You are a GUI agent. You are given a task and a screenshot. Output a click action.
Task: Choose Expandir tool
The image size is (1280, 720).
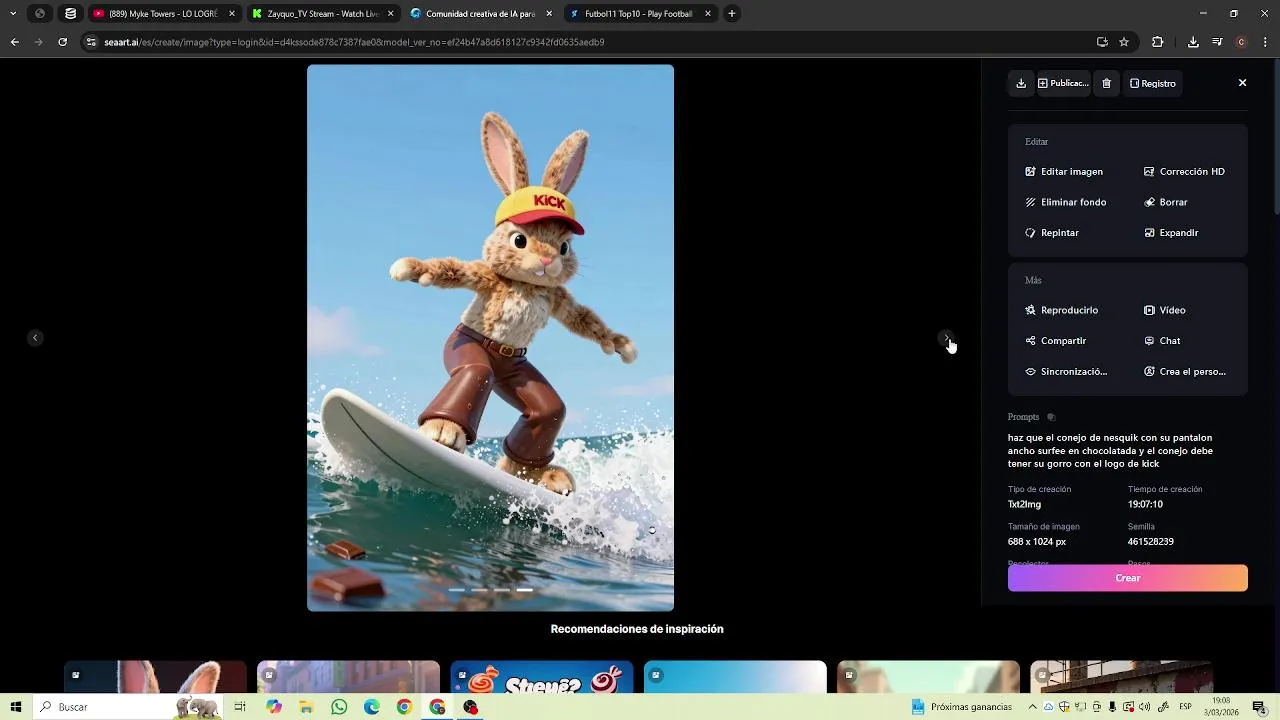[1171, 233]
